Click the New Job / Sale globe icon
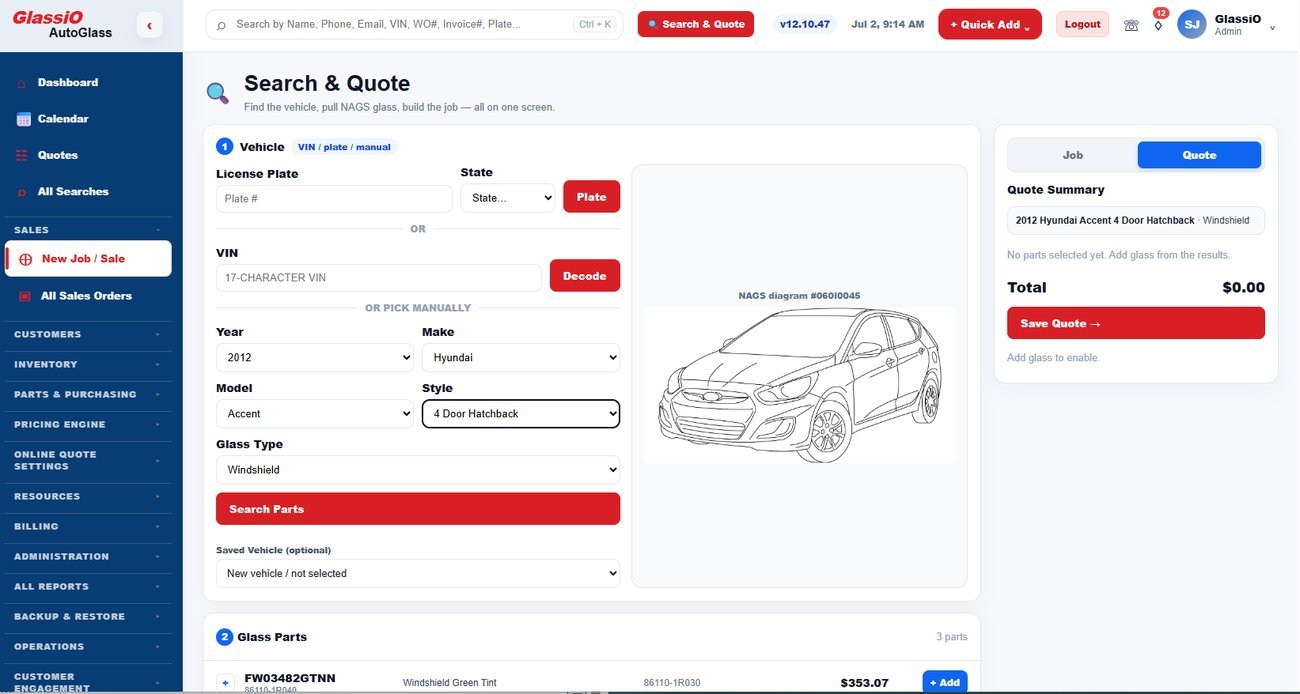Image resolution: width=1300 pixels, height=694 pixels. coord(26,259)
